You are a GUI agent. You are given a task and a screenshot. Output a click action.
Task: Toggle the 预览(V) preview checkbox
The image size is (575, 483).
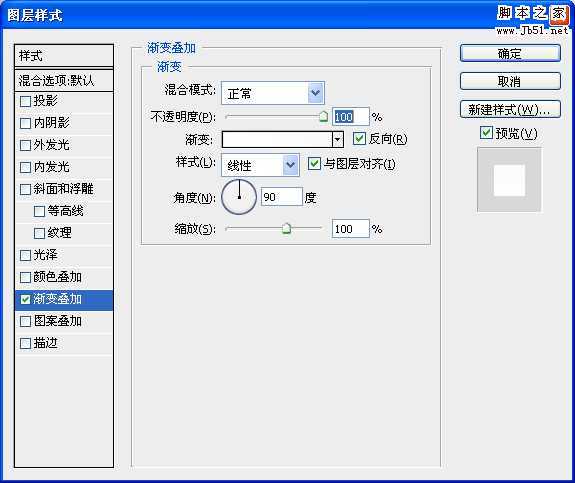pos(486,132)
